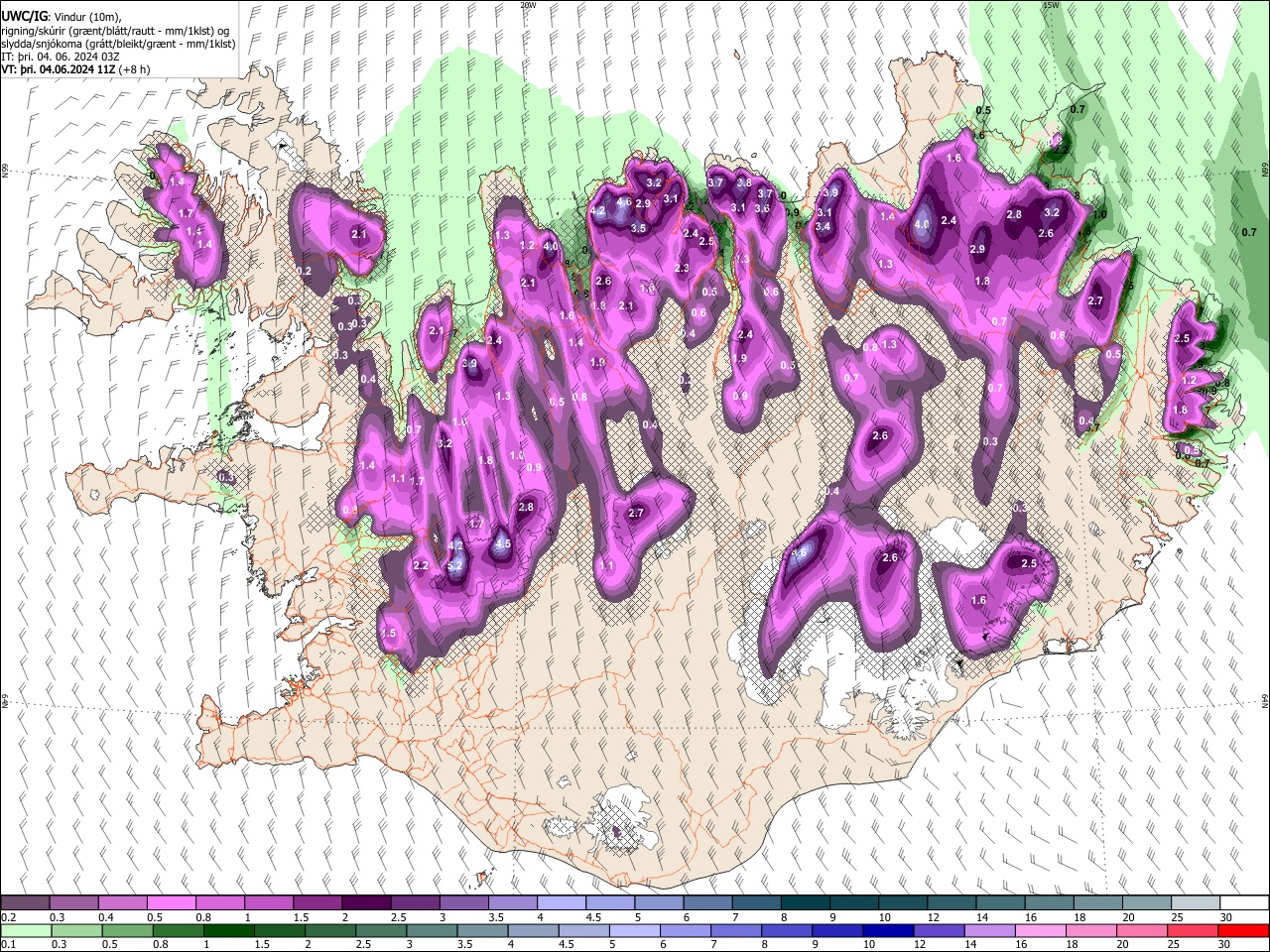Select the "slydda/snjókoma (grátt/bleikt/grænt - mm/1klst)" line
The width and height of the screenshot is (1270, 952).
tap(118, 44)
